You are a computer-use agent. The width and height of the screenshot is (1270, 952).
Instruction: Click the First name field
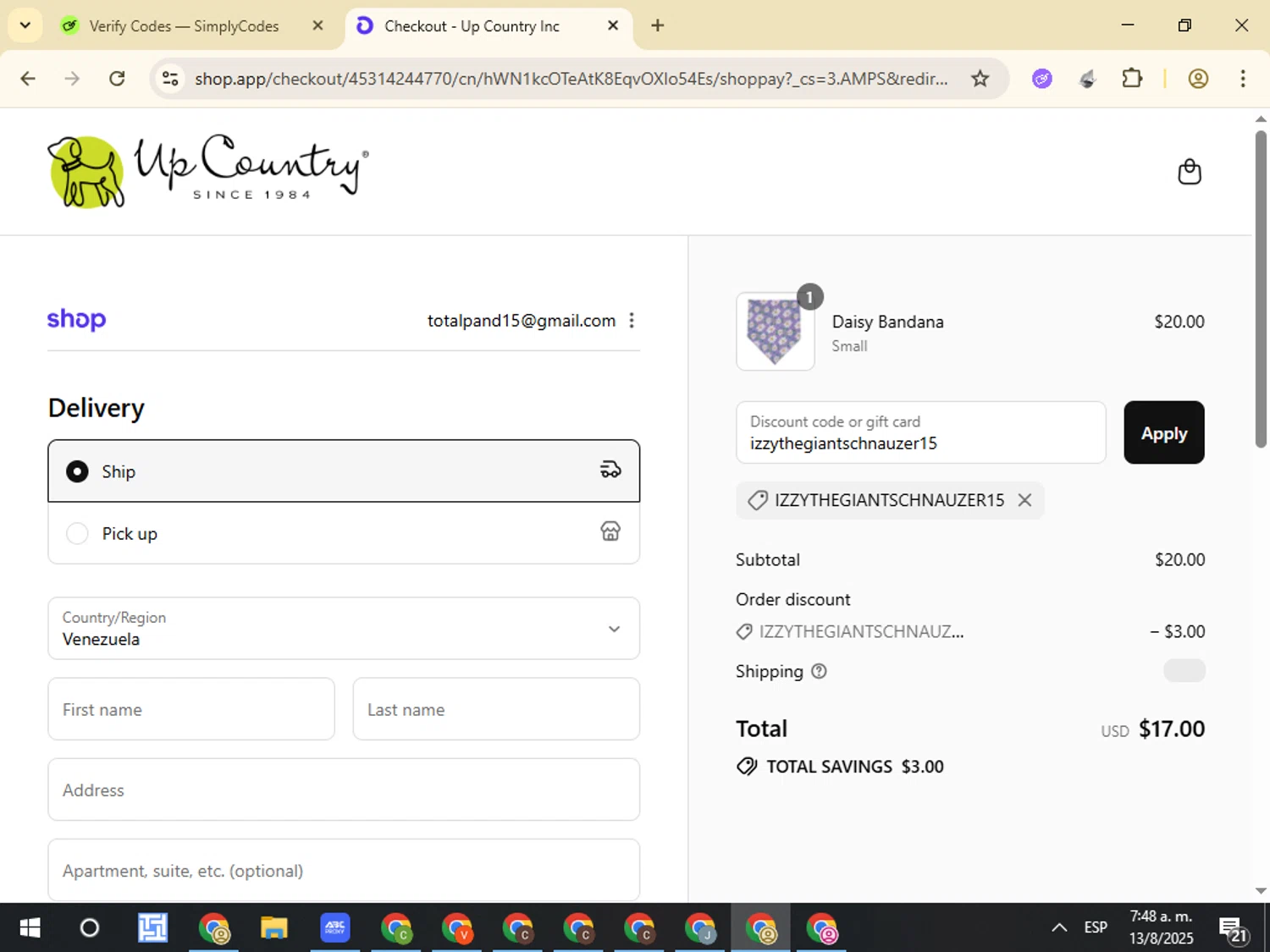[x=191, y=709]
